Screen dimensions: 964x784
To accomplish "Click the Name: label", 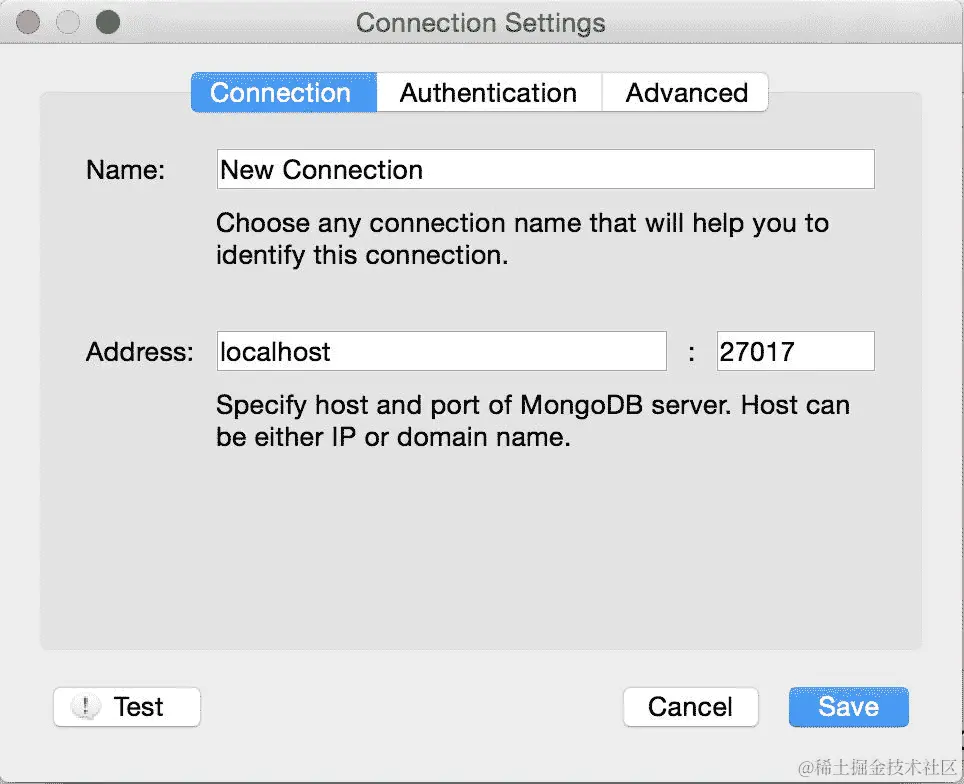I will [x=125, y=170].
